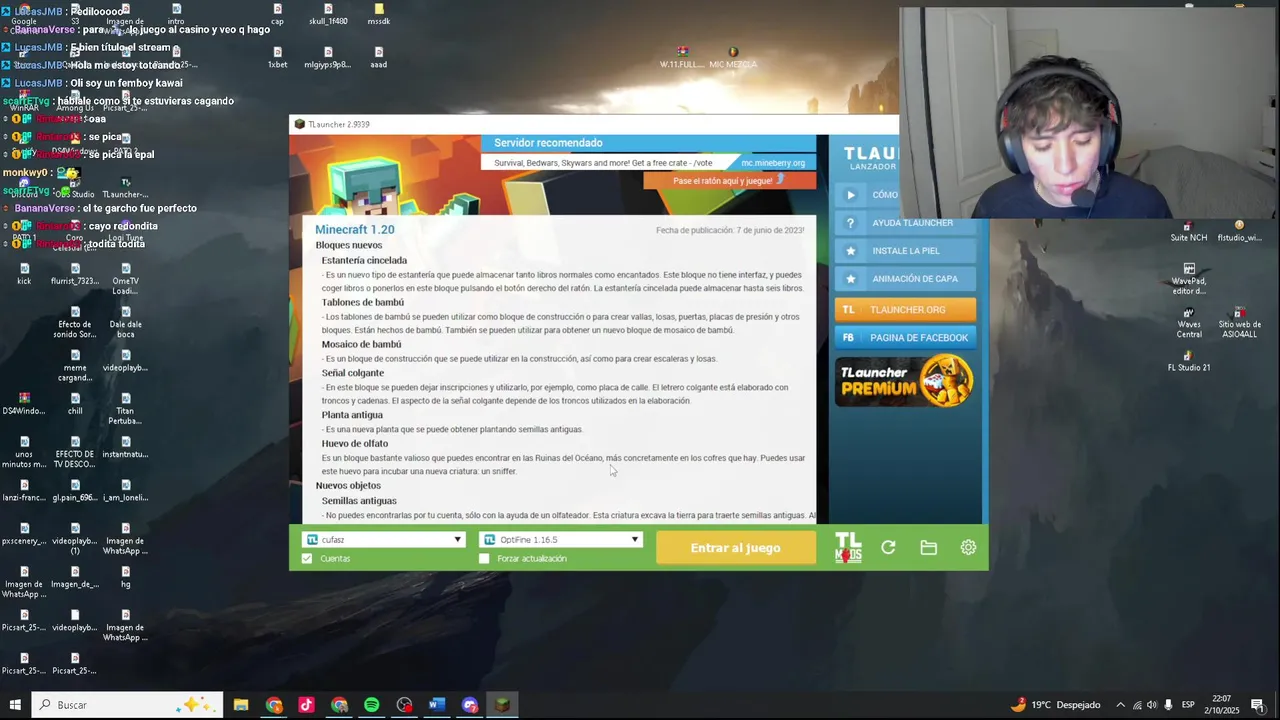Expand the 'cufasz' account dropdown
Screen dimensions: 1280x720
pyautogui.click(x=383, y=540)
